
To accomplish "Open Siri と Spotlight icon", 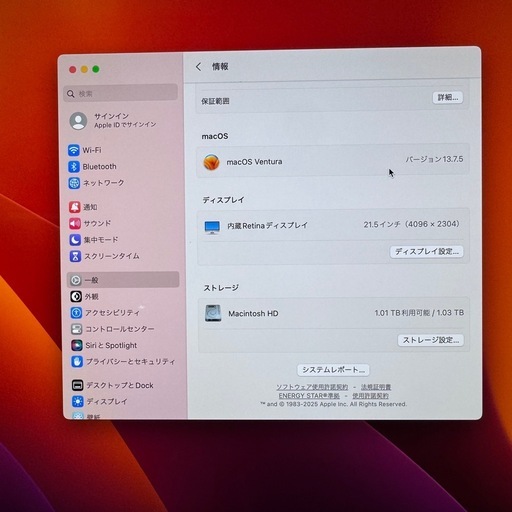I will pyautogui.click(x=77, y=345).
